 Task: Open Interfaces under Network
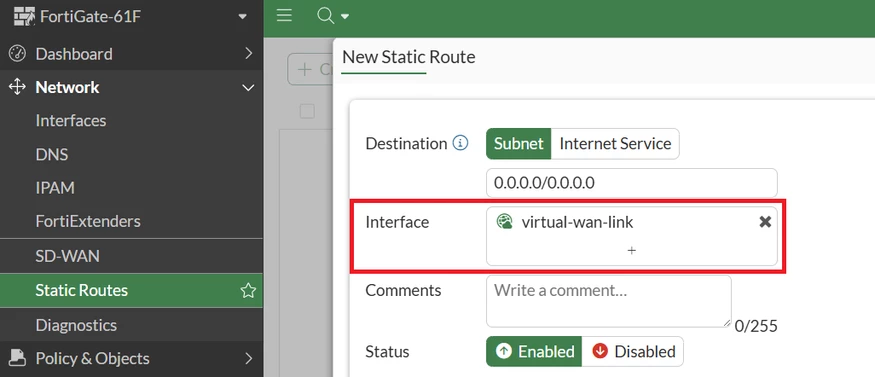[x=71, y=120]
